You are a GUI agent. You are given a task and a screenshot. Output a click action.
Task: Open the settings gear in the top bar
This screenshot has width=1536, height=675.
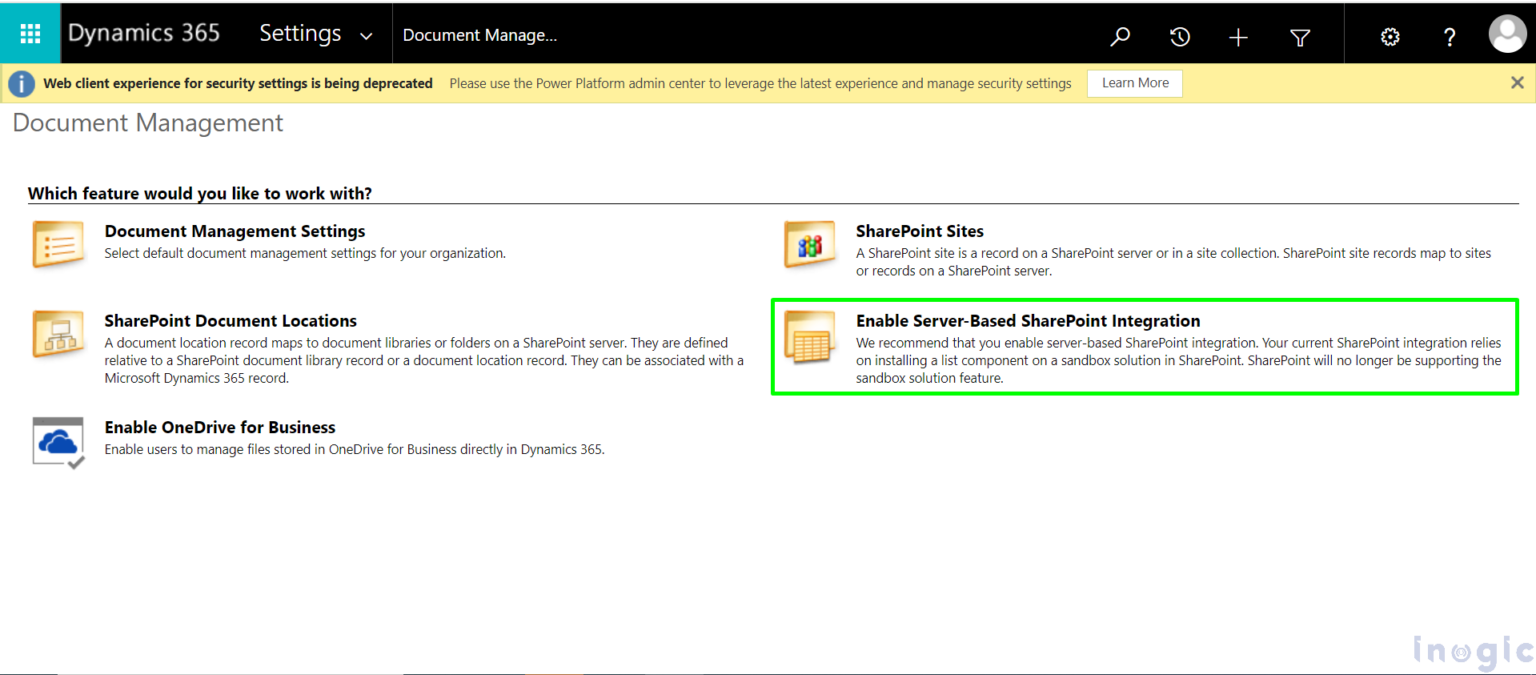pos(1390,36)
